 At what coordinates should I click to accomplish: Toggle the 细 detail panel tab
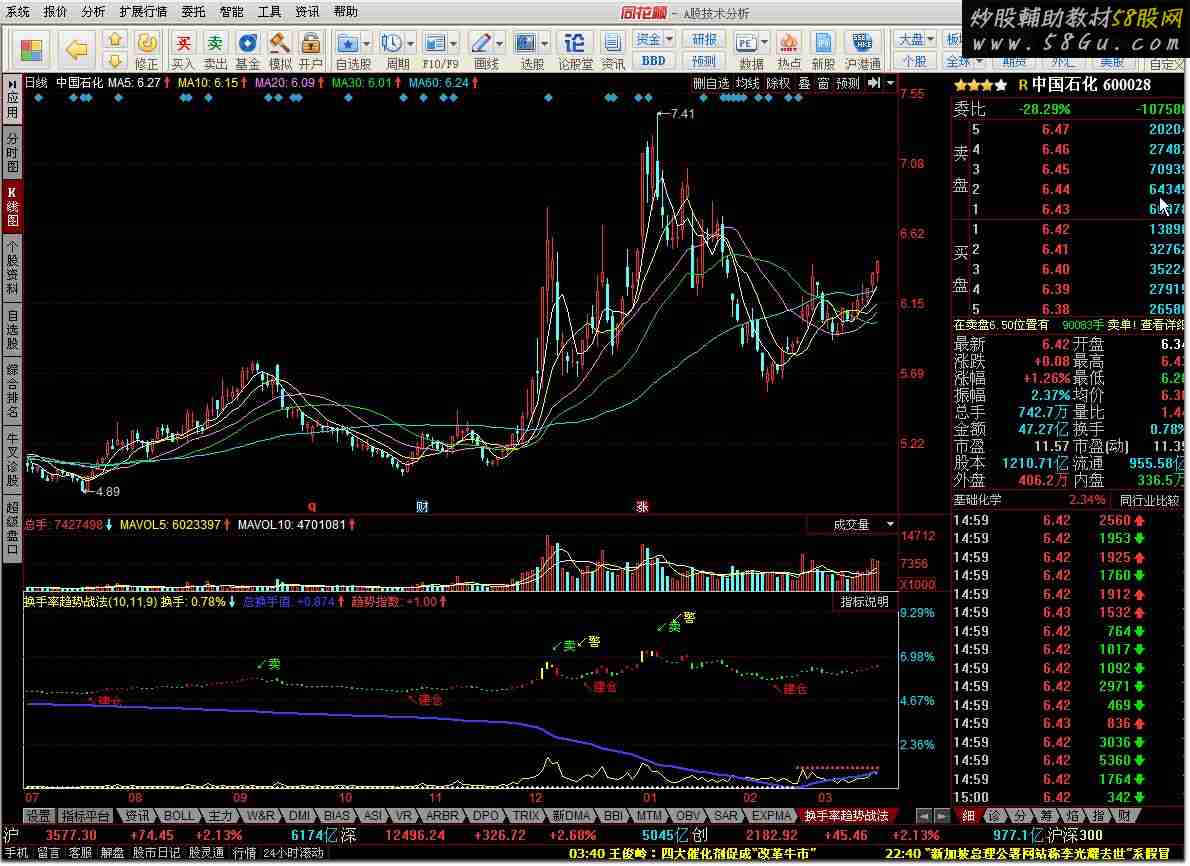968,816
